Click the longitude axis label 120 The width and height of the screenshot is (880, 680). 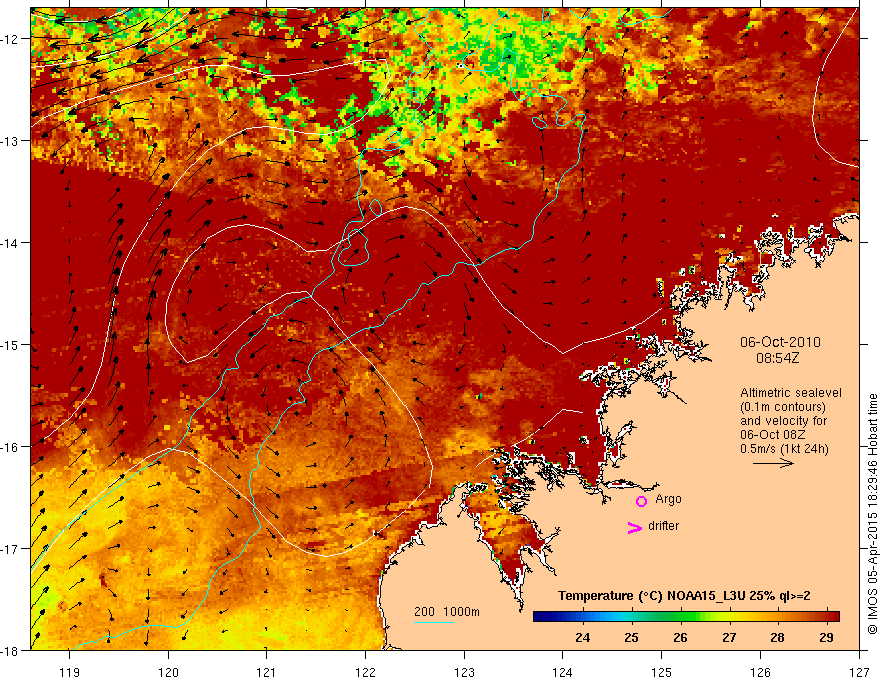168,672
